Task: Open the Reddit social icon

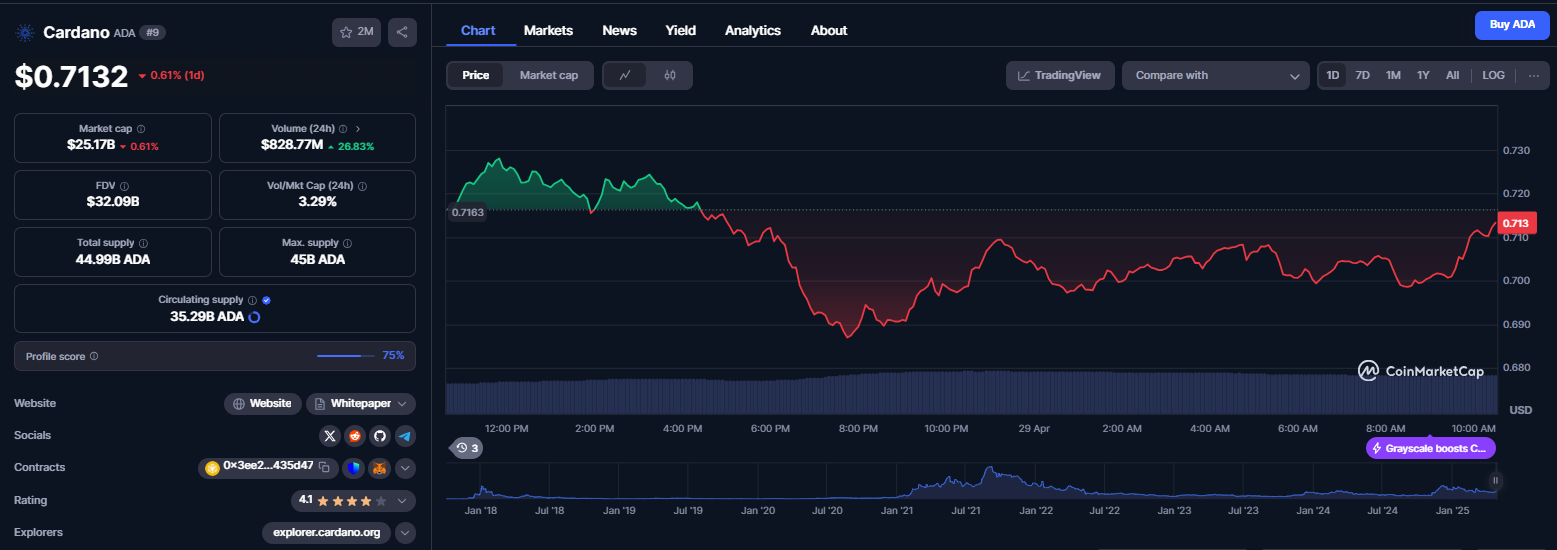Action: coord(355,436)
